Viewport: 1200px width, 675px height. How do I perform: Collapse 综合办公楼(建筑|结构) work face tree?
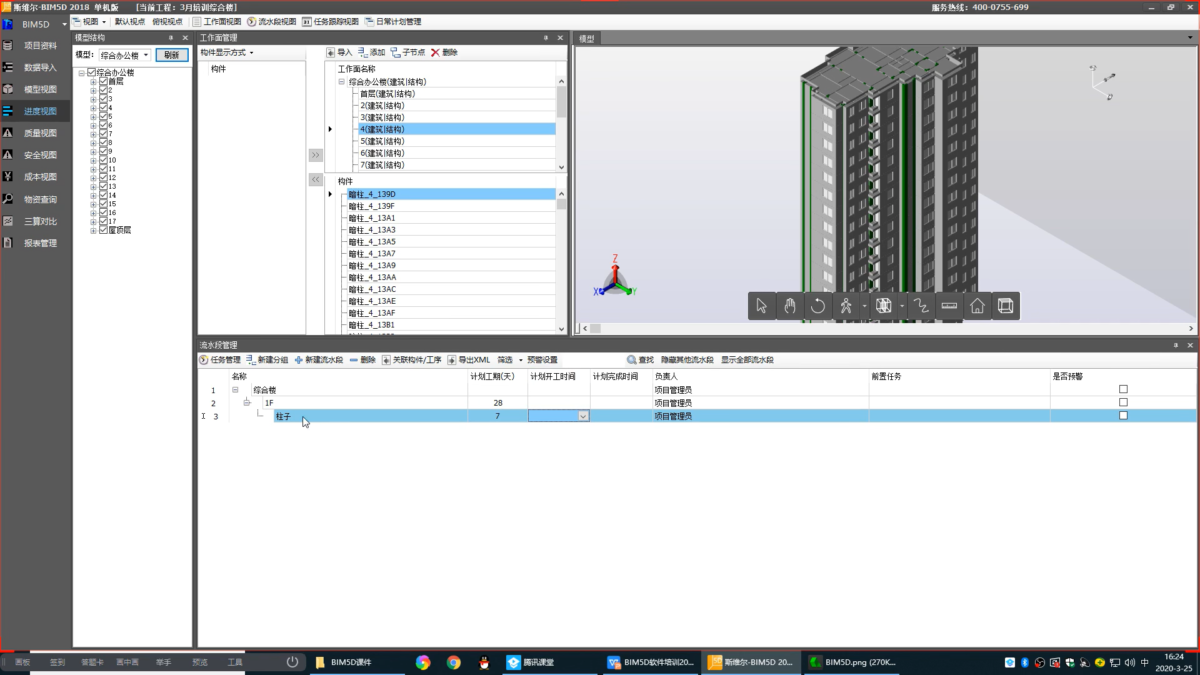pyautogui.click(x=341, y=82)
